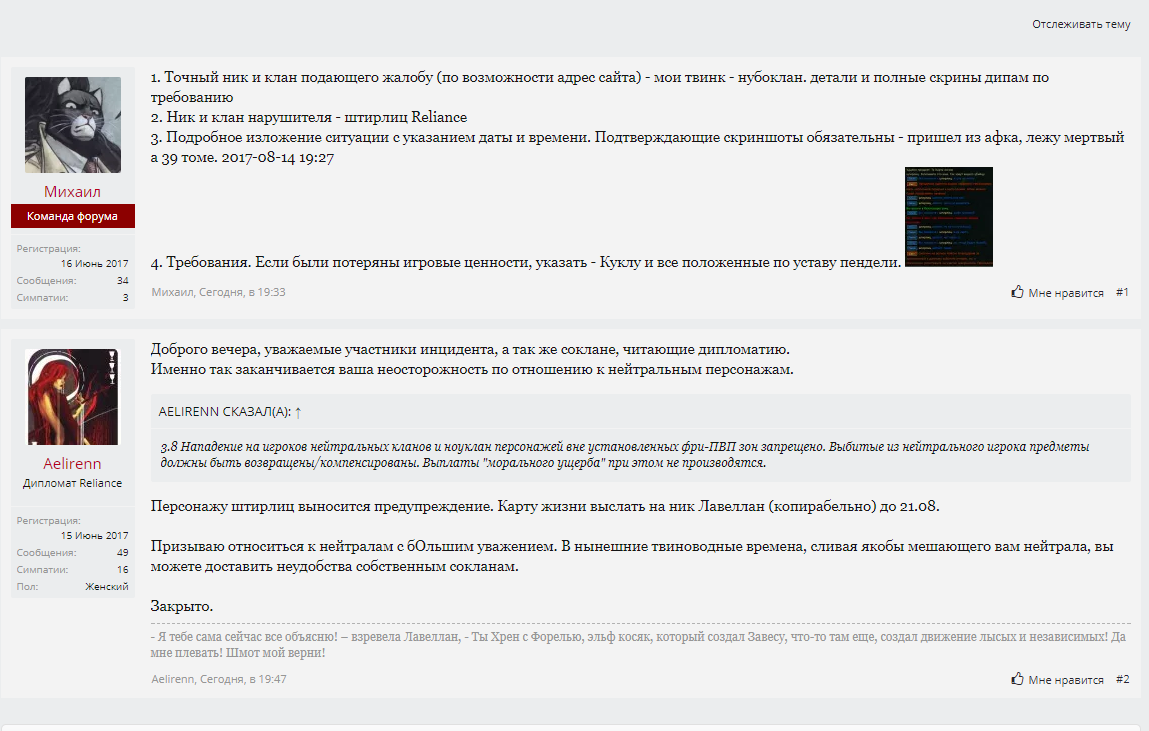Click the thumbs-up icon on Михаил's post

click(1017, 292)
